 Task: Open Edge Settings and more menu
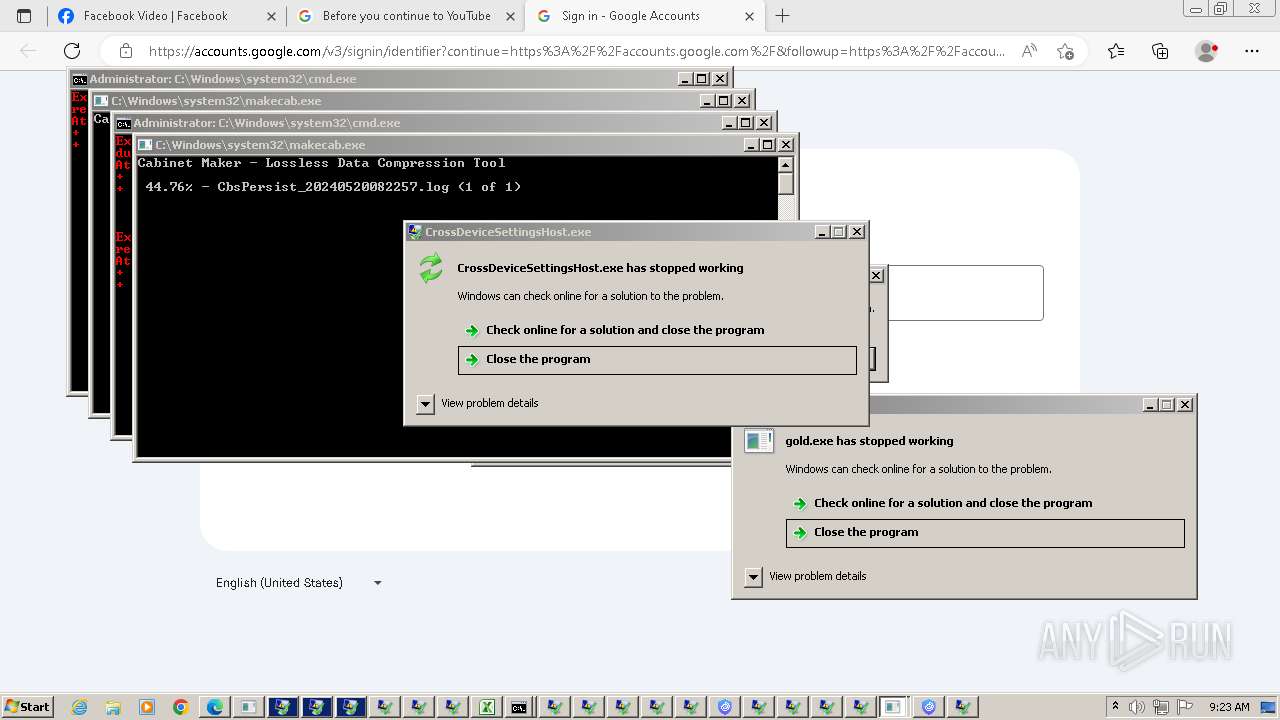coord(1252,51)
